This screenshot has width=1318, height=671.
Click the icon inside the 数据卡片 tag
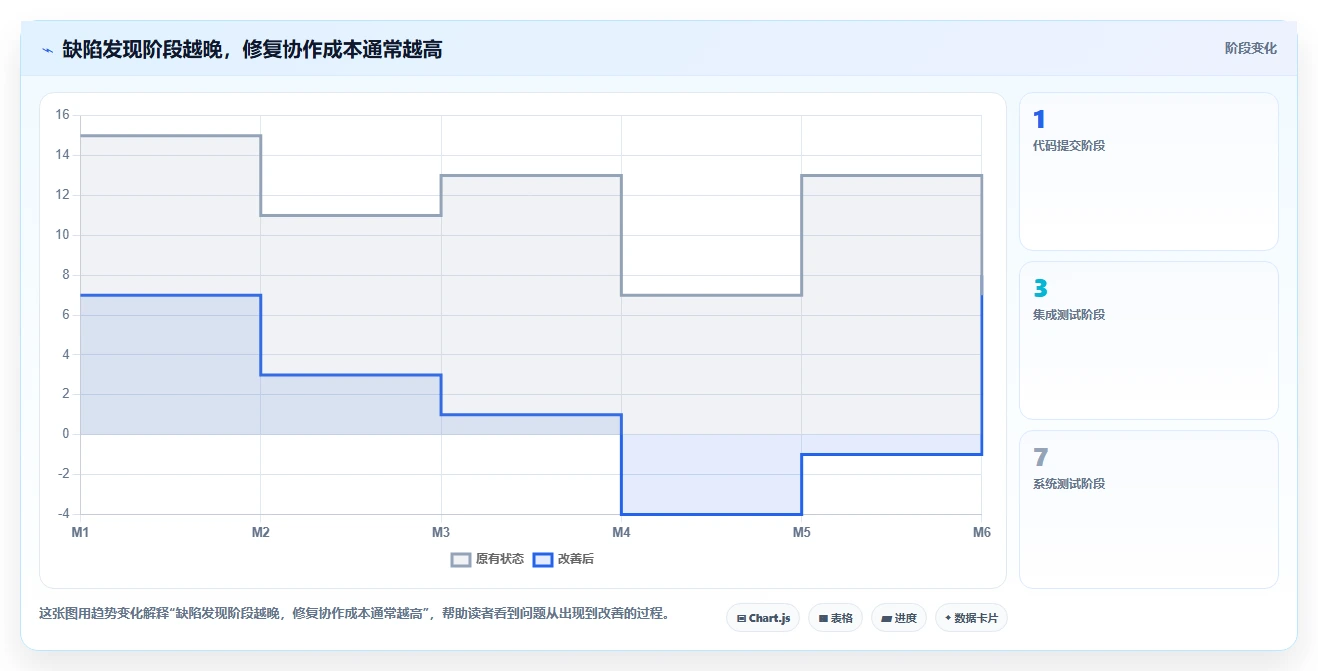[948, 618]
